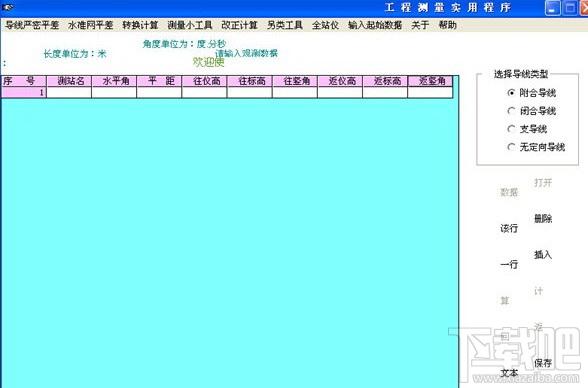Click the 水平角 column header
The width and height of the screenshot is (588, 388).
tap(114, 81)
